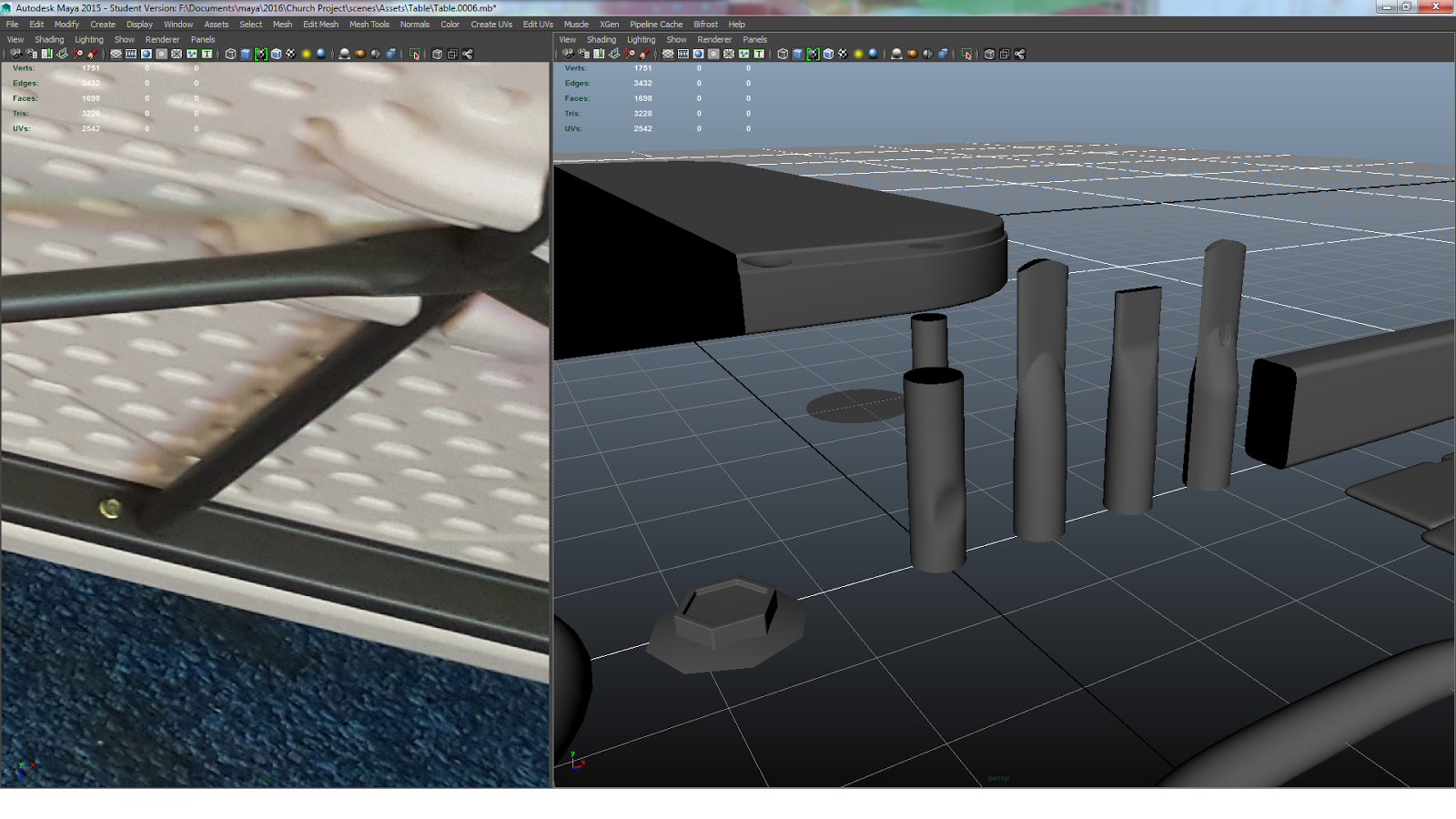This screenshot has width=1456, height=819.
Task: Toggle Grid display in left panel toolbar
Action: pos(116,54)
